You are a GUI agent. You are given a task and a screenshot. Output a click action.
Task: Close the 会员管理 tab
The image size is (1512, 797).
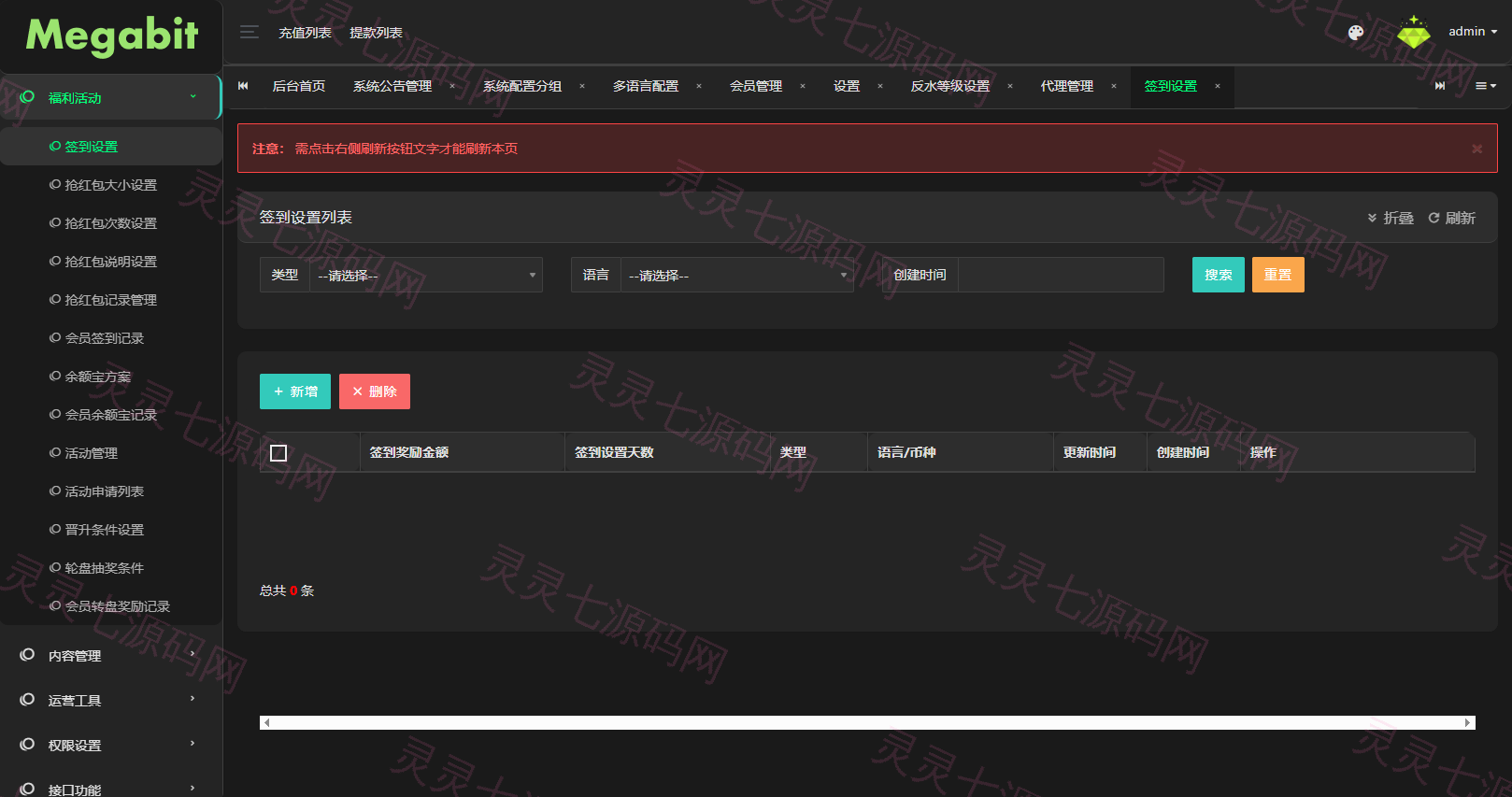(803, 86)
